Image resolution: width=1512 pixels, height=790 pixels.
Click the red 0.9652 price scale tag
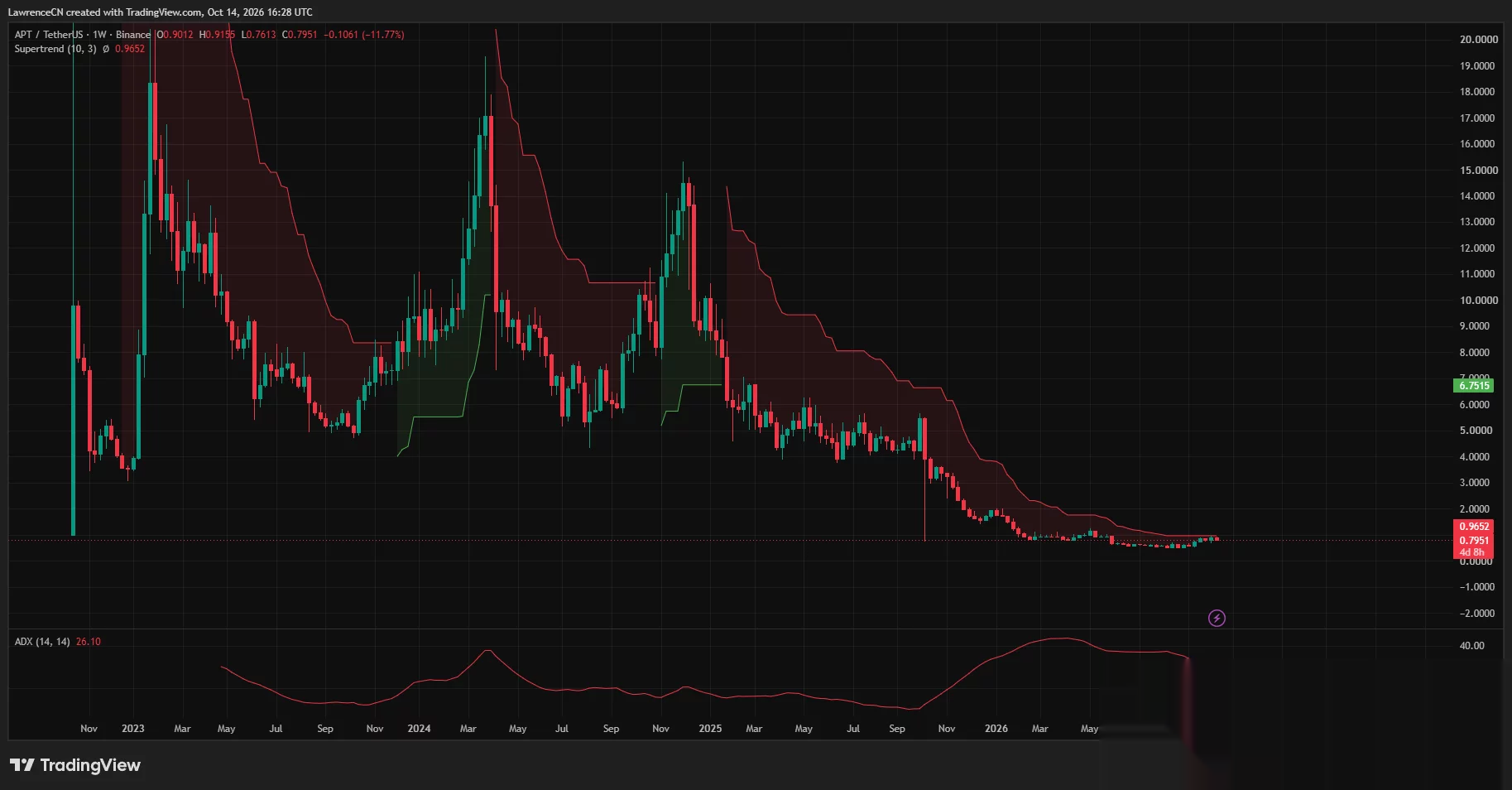click(1473, 527)
